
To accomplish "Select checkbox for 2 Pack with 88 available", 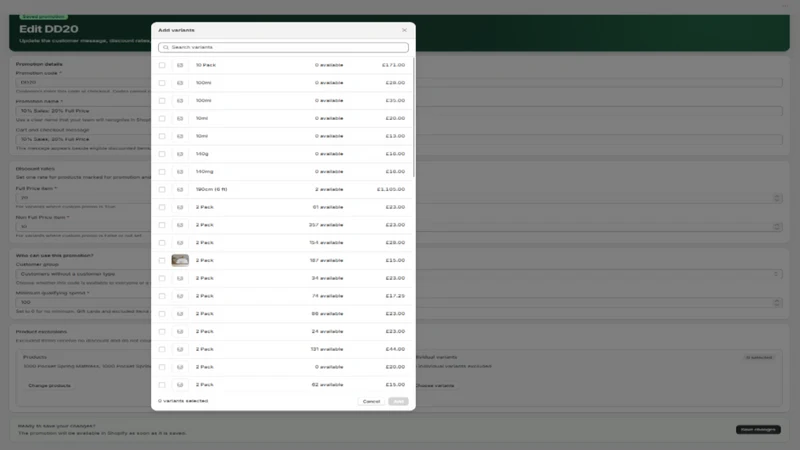I will [x=162, y=314].
